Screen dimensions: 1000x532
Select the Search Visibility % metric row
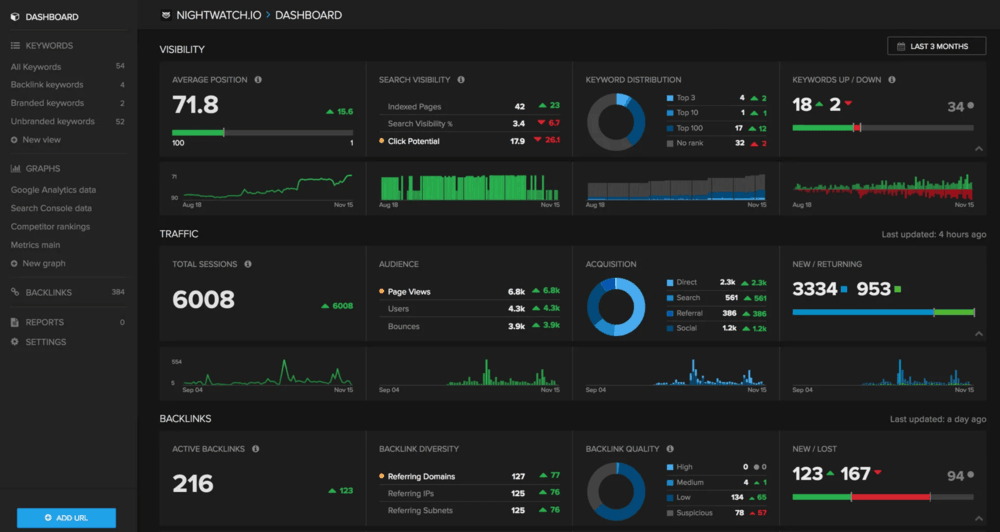point(470,124)
